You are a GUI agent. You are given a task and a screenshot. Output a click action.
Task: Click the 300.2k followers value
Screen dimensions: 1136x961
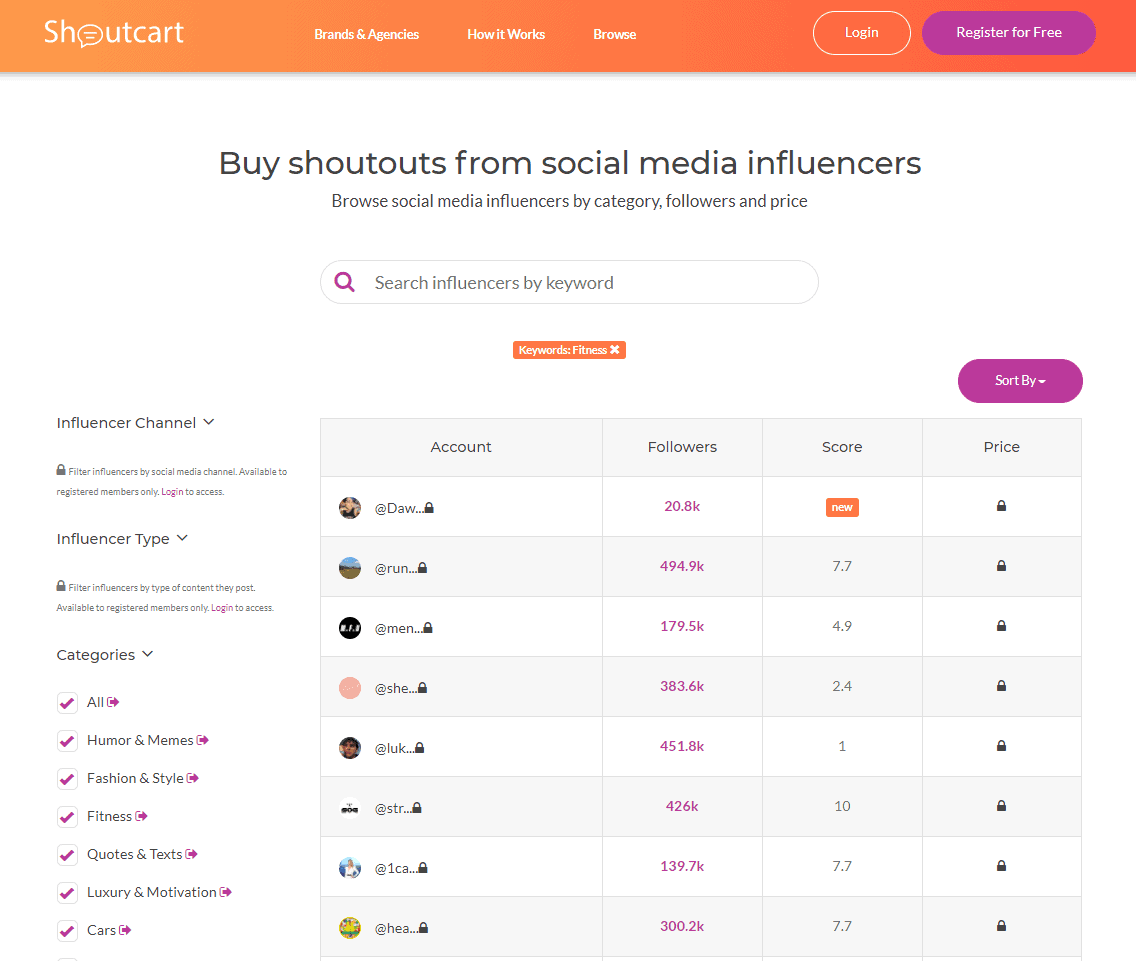[x=682, y=925]
